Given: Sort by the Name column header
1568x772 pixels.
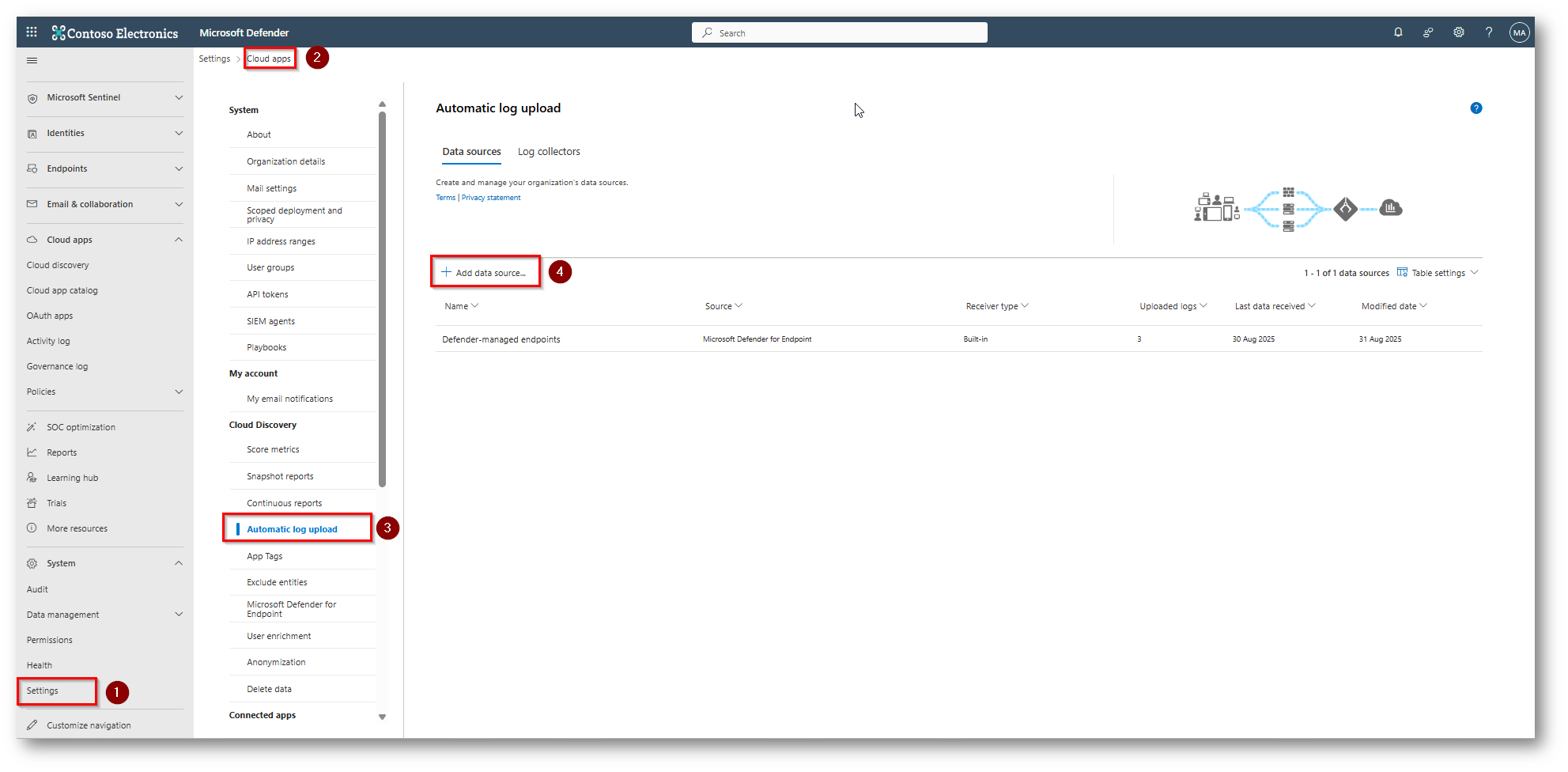Looking at the screenshot, I should (461, 306).
